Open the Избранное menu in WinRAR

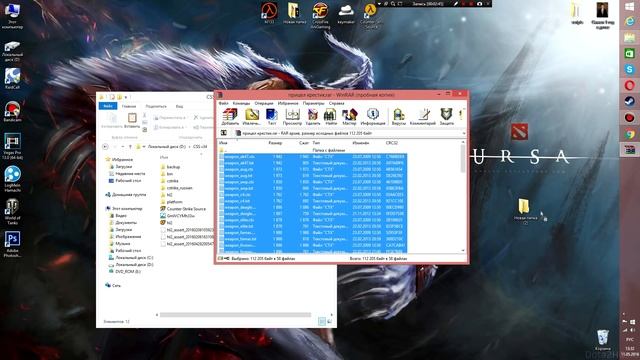tap(288, 103)
